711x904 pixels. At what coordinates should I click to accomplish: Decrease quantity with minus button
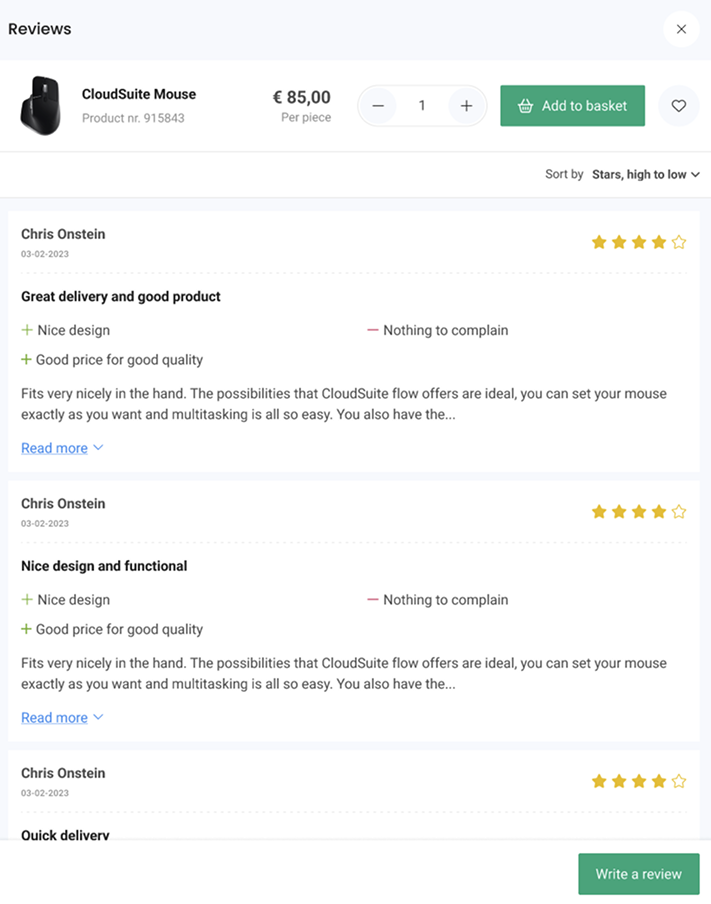[377, 106]
